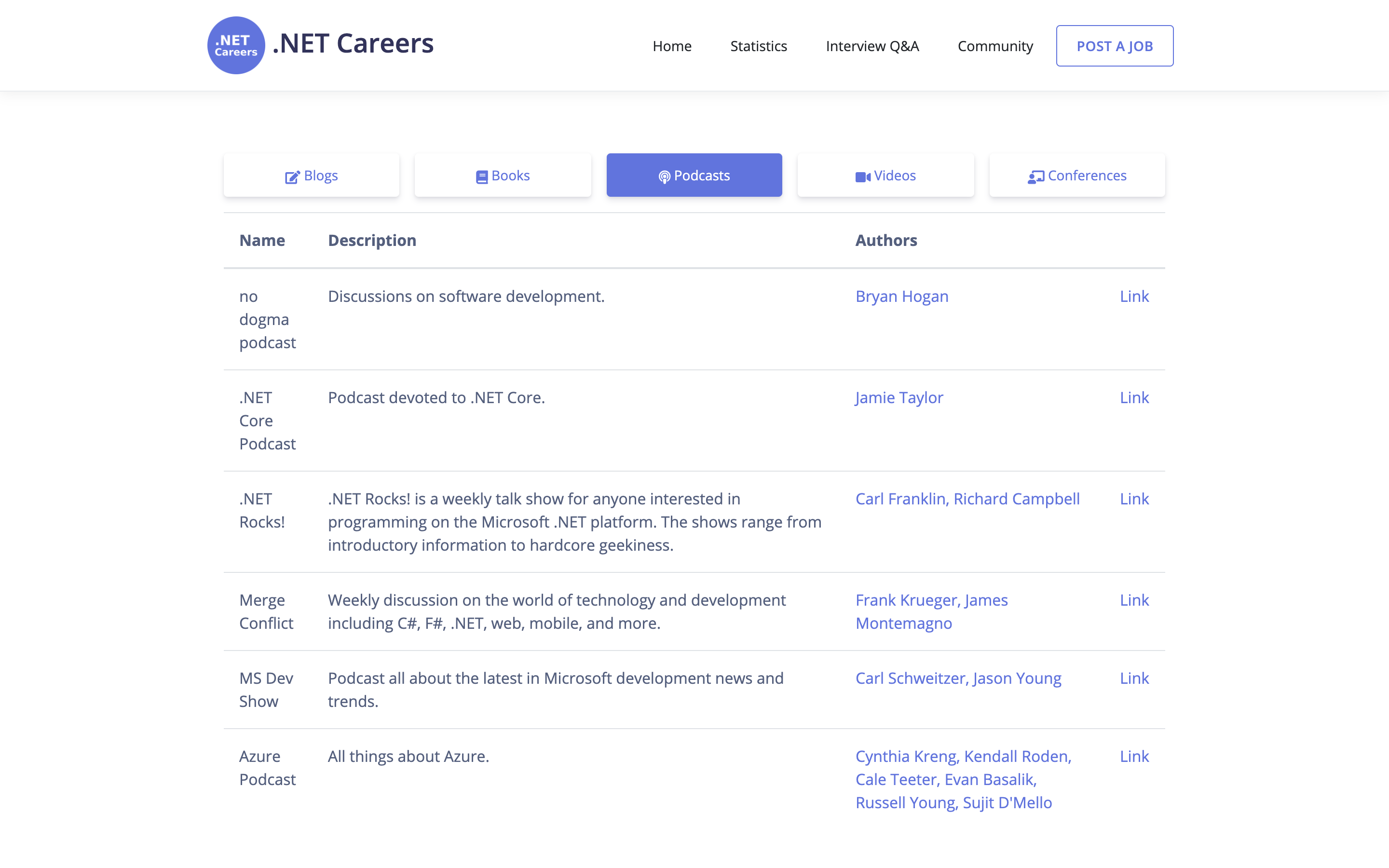Open the Statistics page

click(x=758, y=46)
